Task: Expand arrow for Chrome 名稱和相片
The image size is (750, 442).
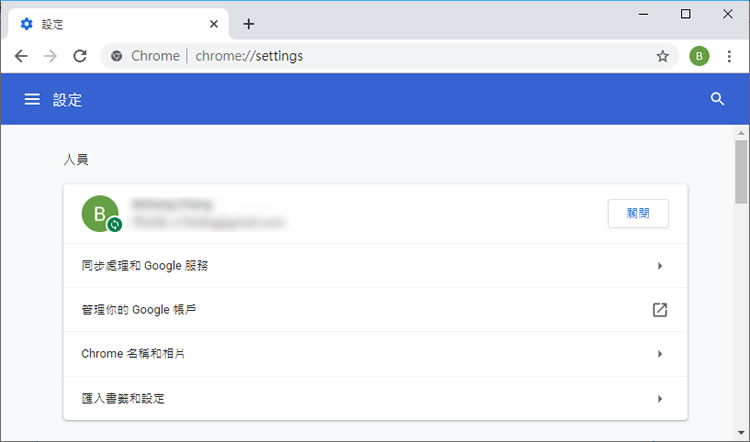Action: 660,354
